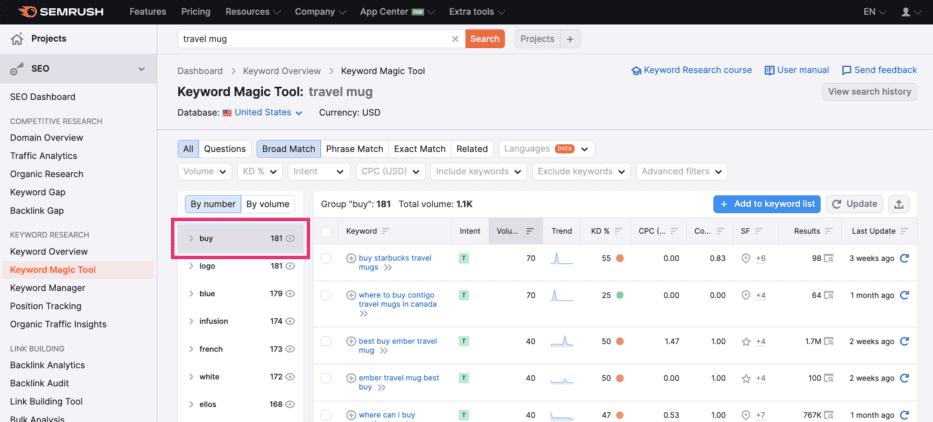
Task: View SERP for row with 98 results
Action: click(x=828, y=258)
